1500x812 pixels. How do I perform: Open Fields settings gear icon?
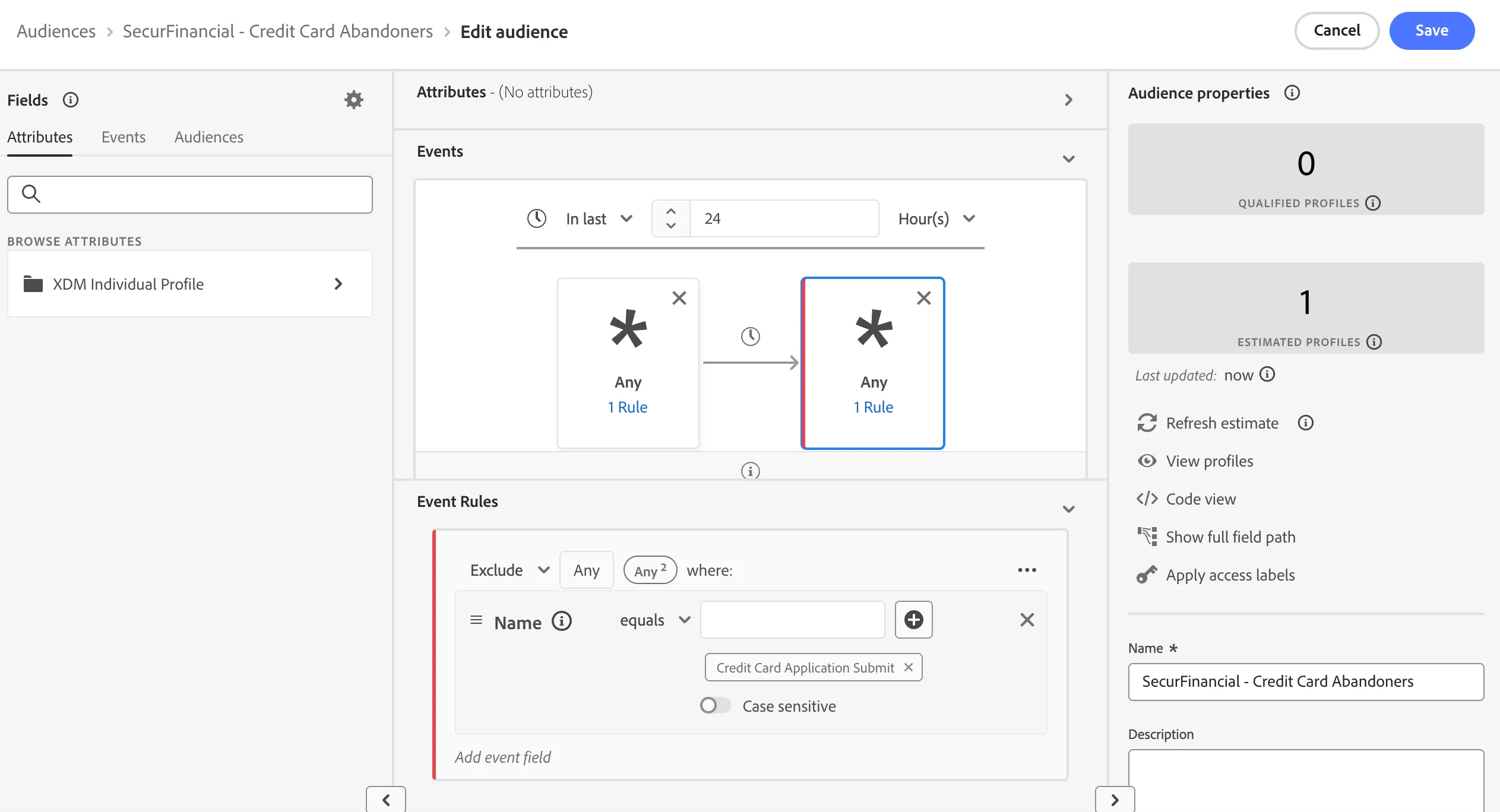tap(354, 100)
